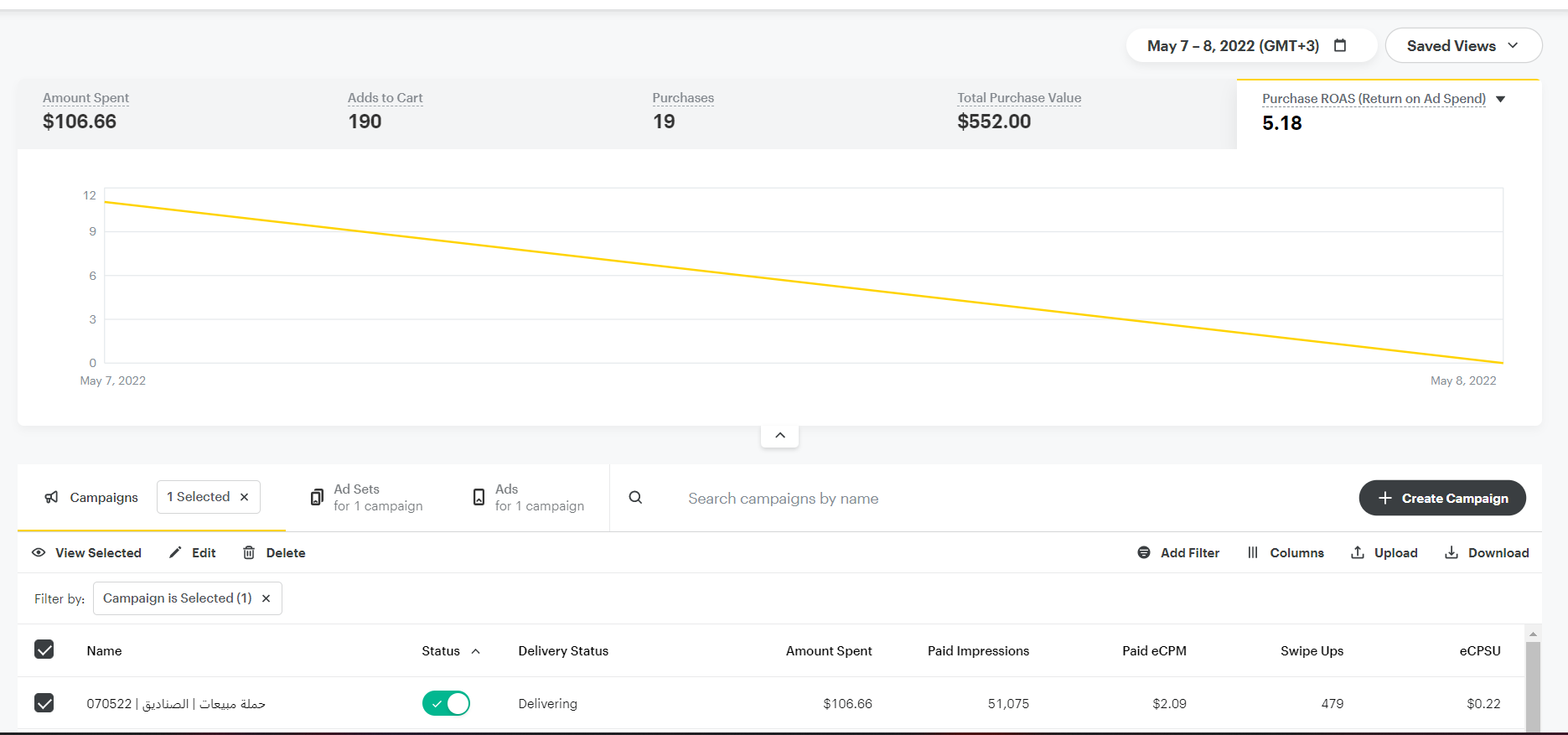Expand the Purchase ROAS metric dropdown arrow
The image size is (1568, 735).
pyautogui.click(x=1500, y=99)
